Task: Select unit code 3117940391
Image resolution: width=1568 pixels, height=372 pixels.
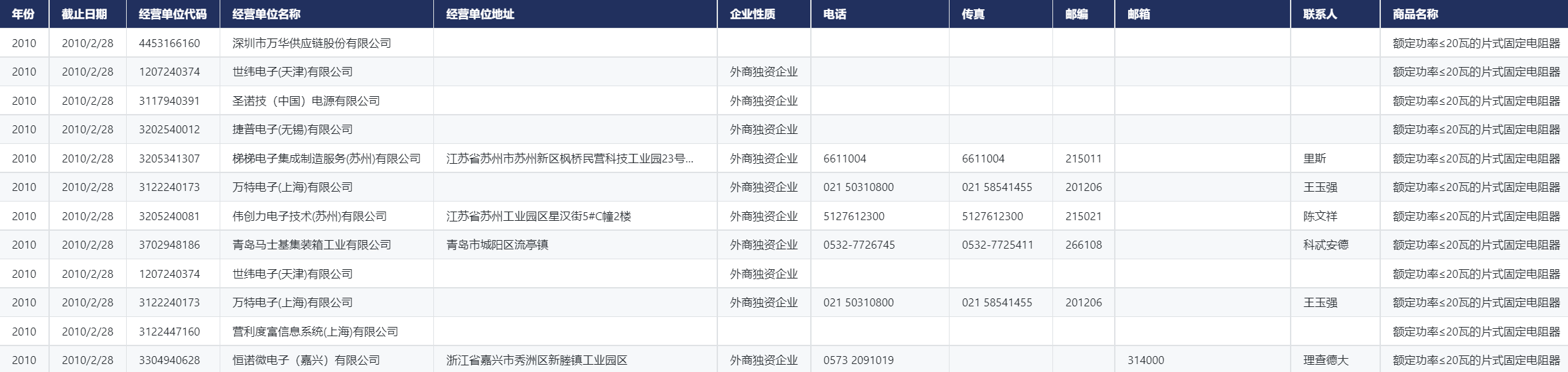Action: (x=169, y=101)
